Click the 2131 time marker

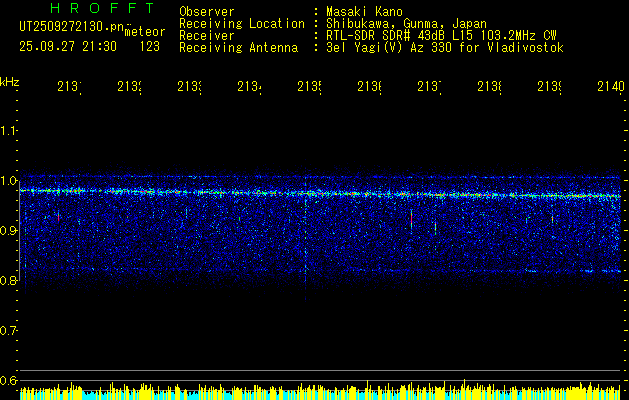click(x=69, y=87)
